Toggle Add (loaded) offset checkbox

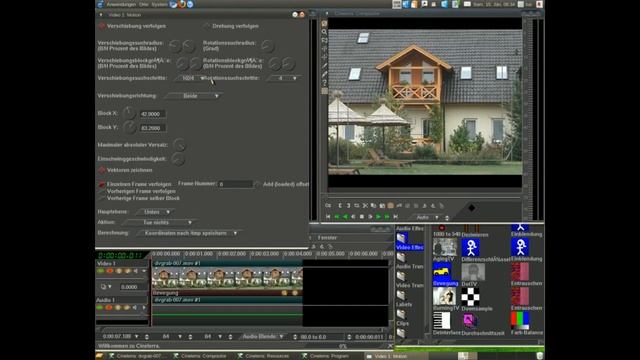coord(258,184)
